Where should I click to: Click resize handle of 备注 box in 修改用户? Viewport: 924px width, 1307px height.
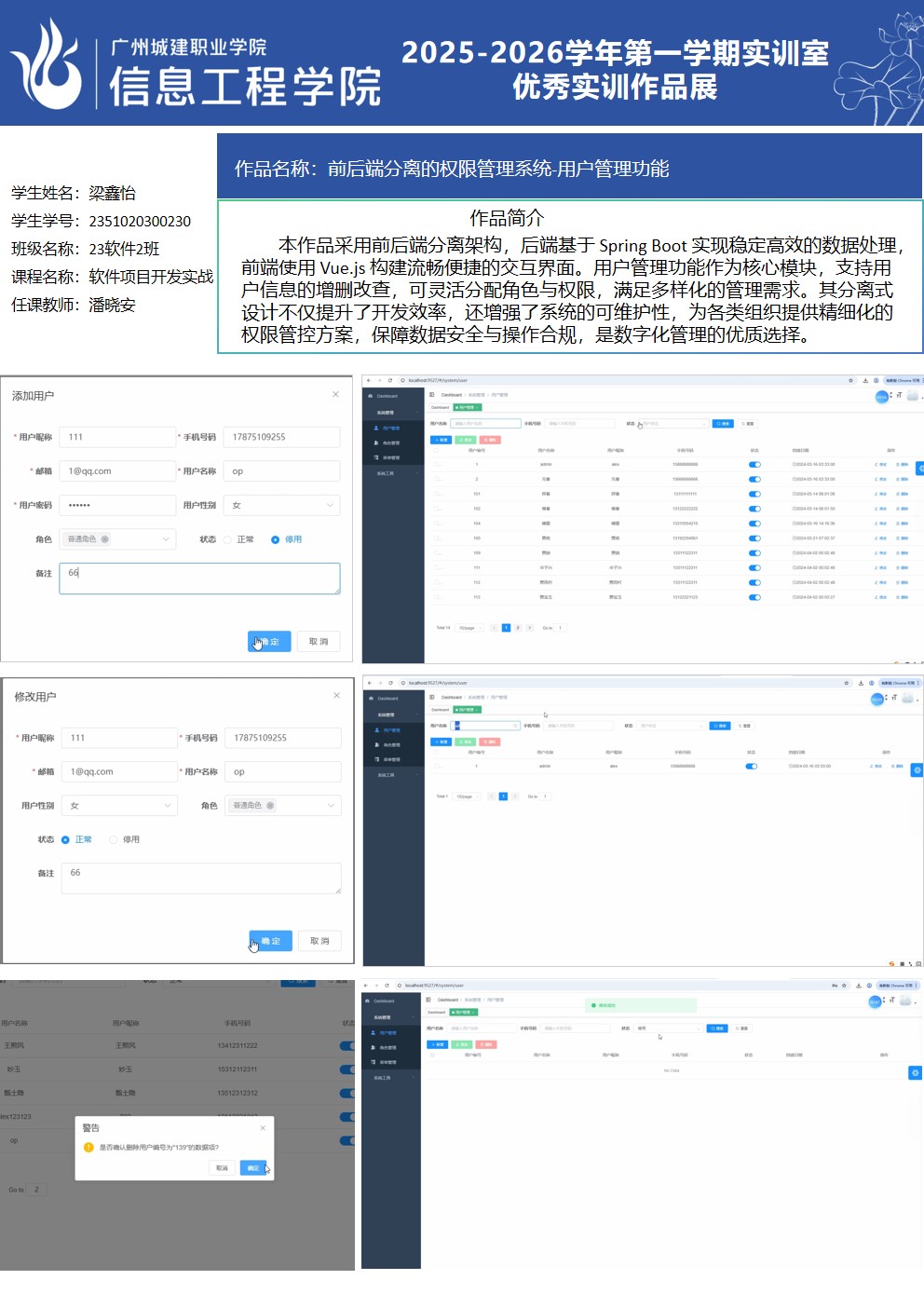[x=337, y=890]
